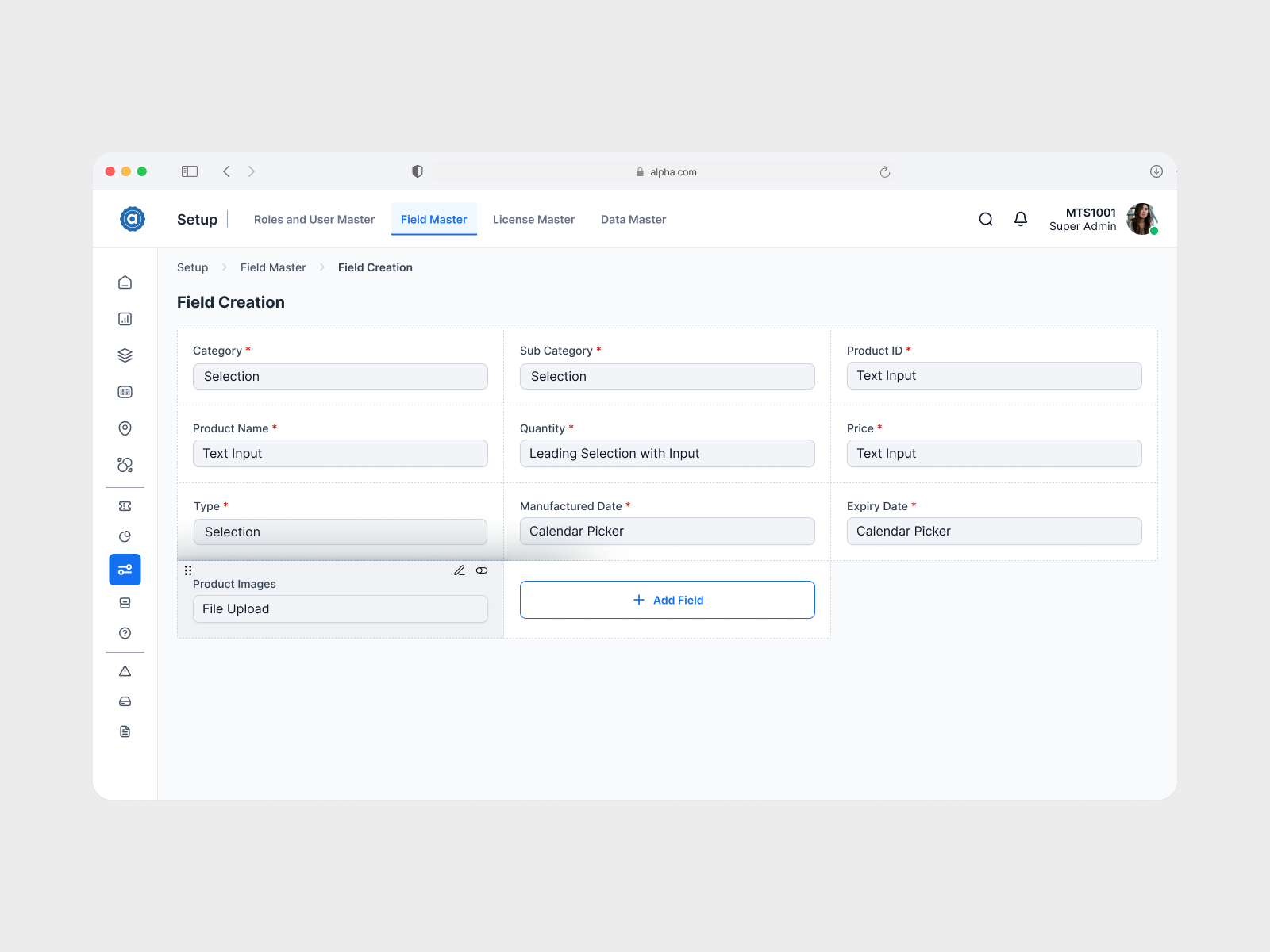Click the warning triangle sidebar icon
This screenshot has height=952, width=1270.
pyautogui.click(x=125, y=670)
